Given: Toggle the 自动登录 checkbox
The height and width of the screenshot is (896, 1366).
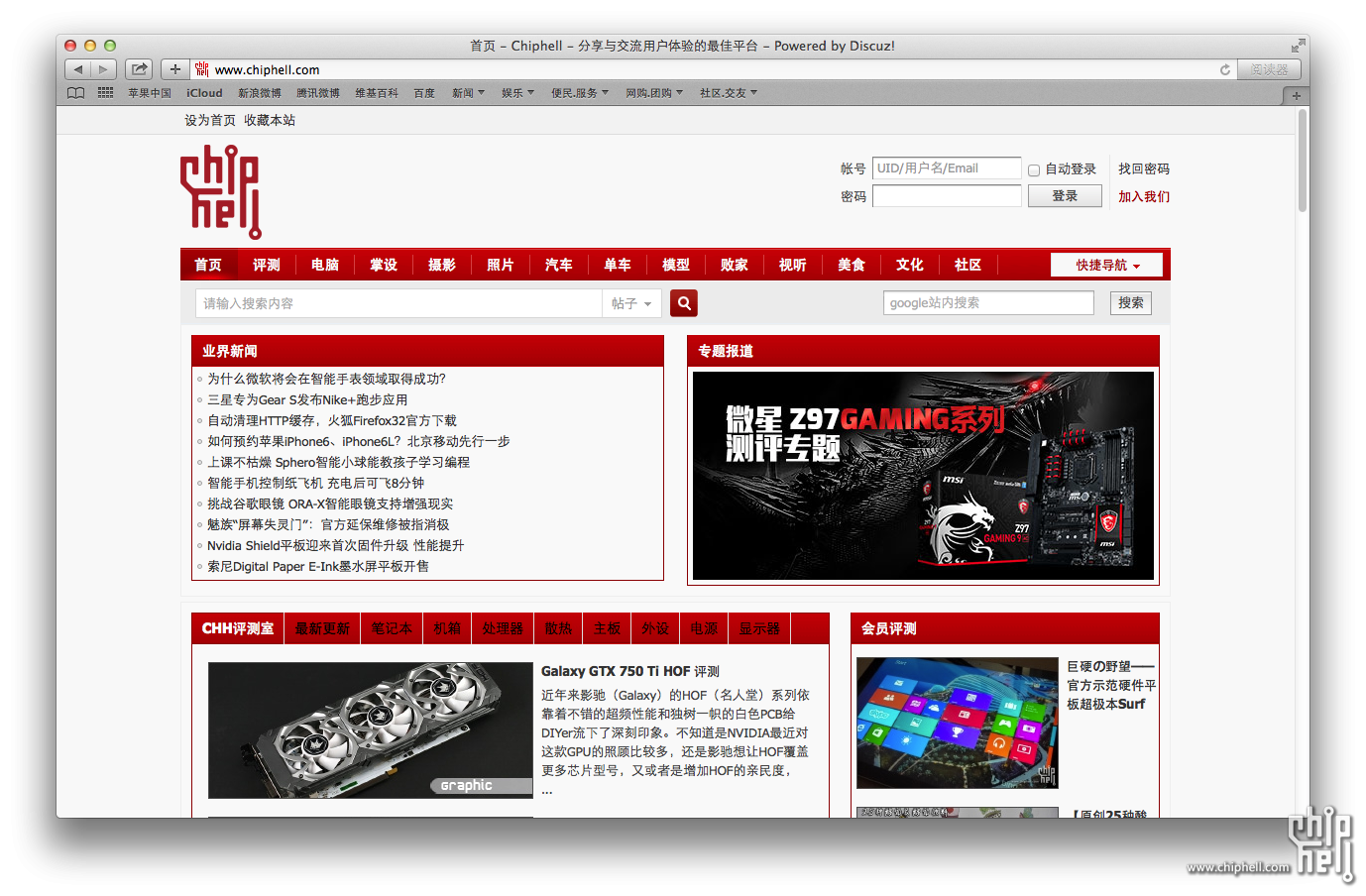Looking at the screenshot, I should [1034, 170].
